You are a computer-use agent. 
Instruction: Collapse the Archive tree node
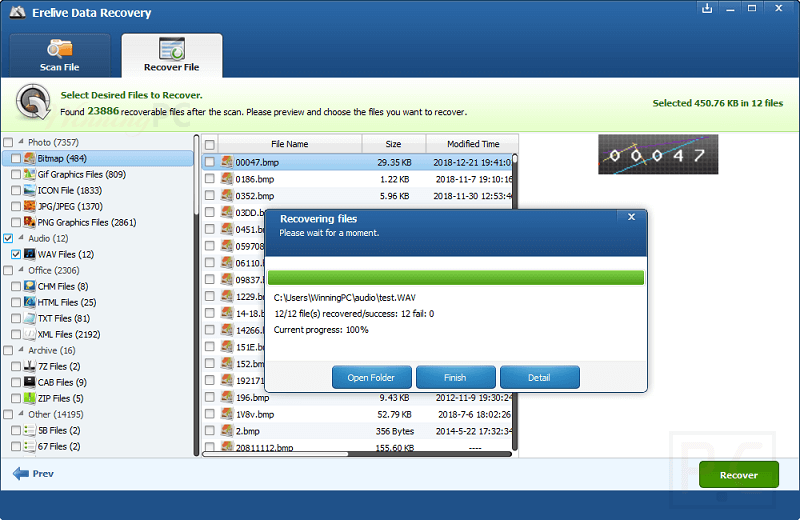click(x=21, y=350)
